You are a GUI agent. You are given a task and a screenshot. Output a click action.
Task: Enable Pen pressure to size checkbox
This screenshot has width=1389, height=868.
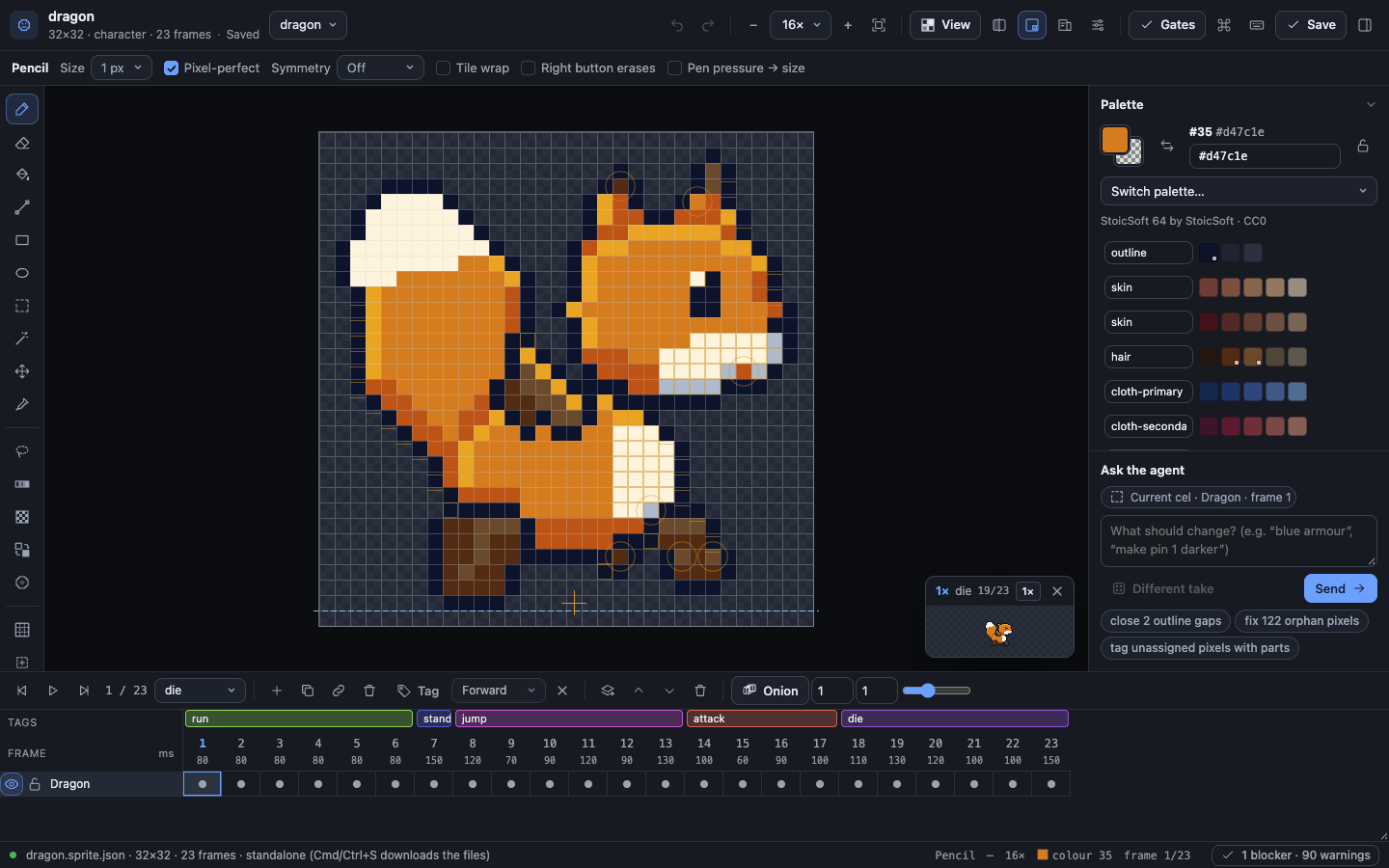(675, 68)
